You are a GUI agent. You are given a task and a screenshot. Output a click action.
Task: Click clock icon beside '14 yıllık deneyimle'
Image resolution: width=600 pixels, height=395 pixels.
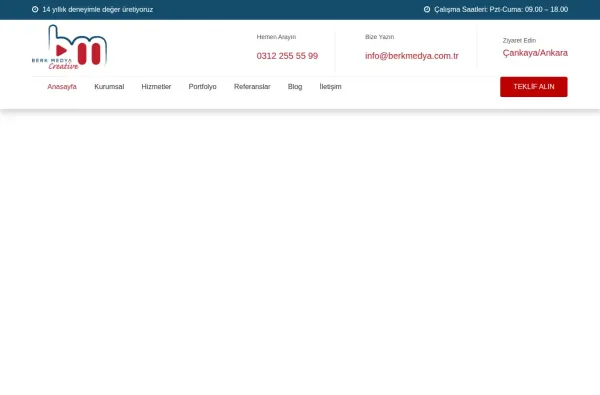(x=35, y=10)
